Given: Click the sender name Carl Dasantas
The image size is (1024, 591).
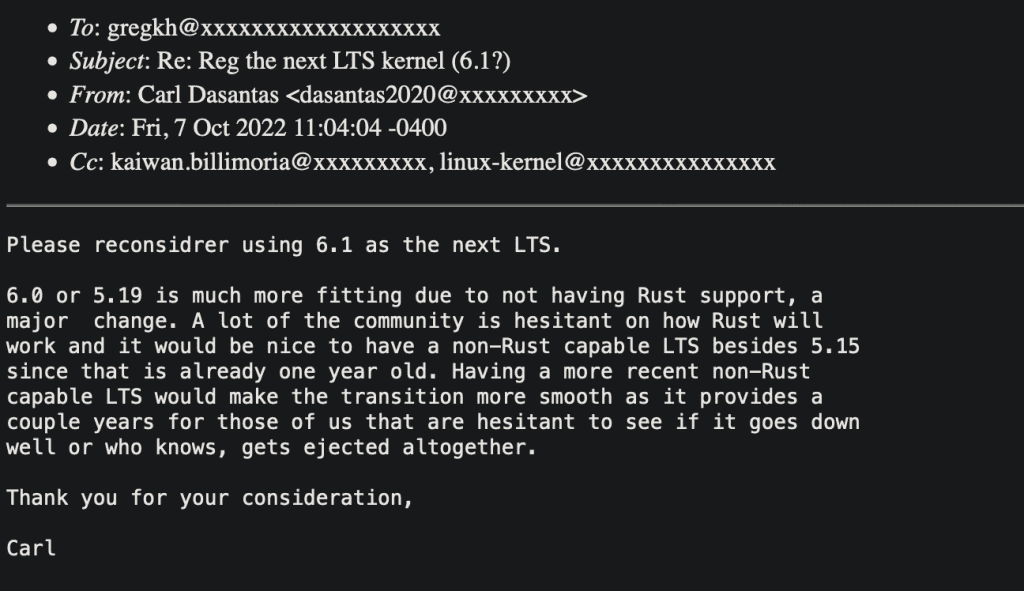Looking at the screenshot, I should click(x=208, y=95).
